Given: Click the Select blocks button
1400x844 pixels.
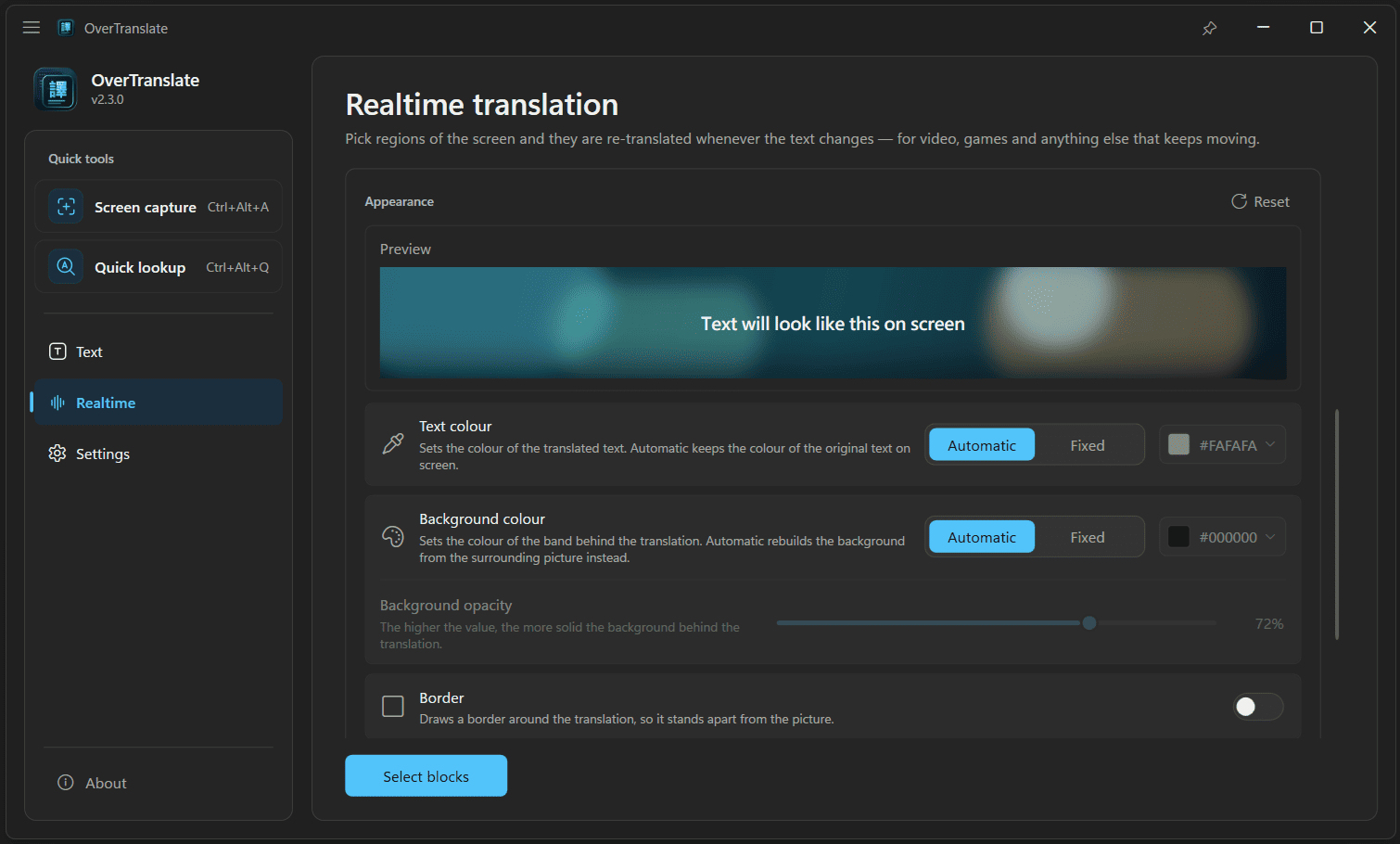Looking at the screenshot, I should (x=426, y=775).
